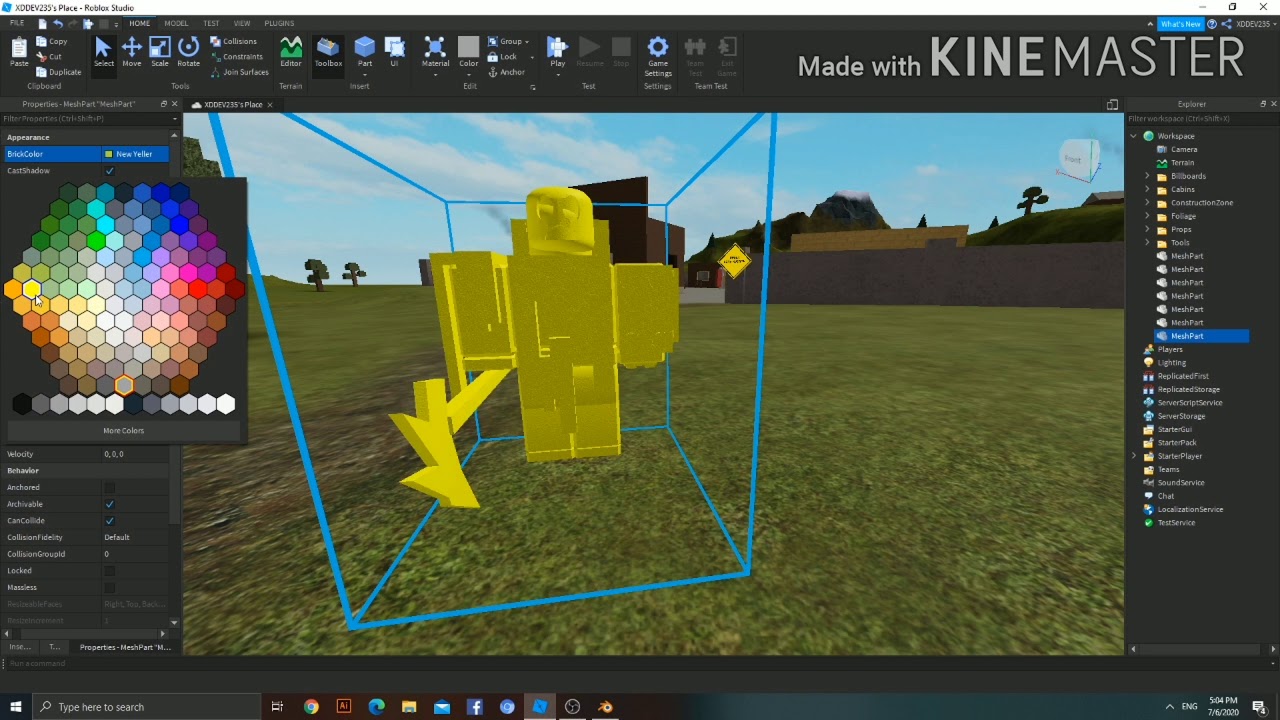Select the Select tool in ribbon
1280x720 pixels.
[x=103, y=53]
